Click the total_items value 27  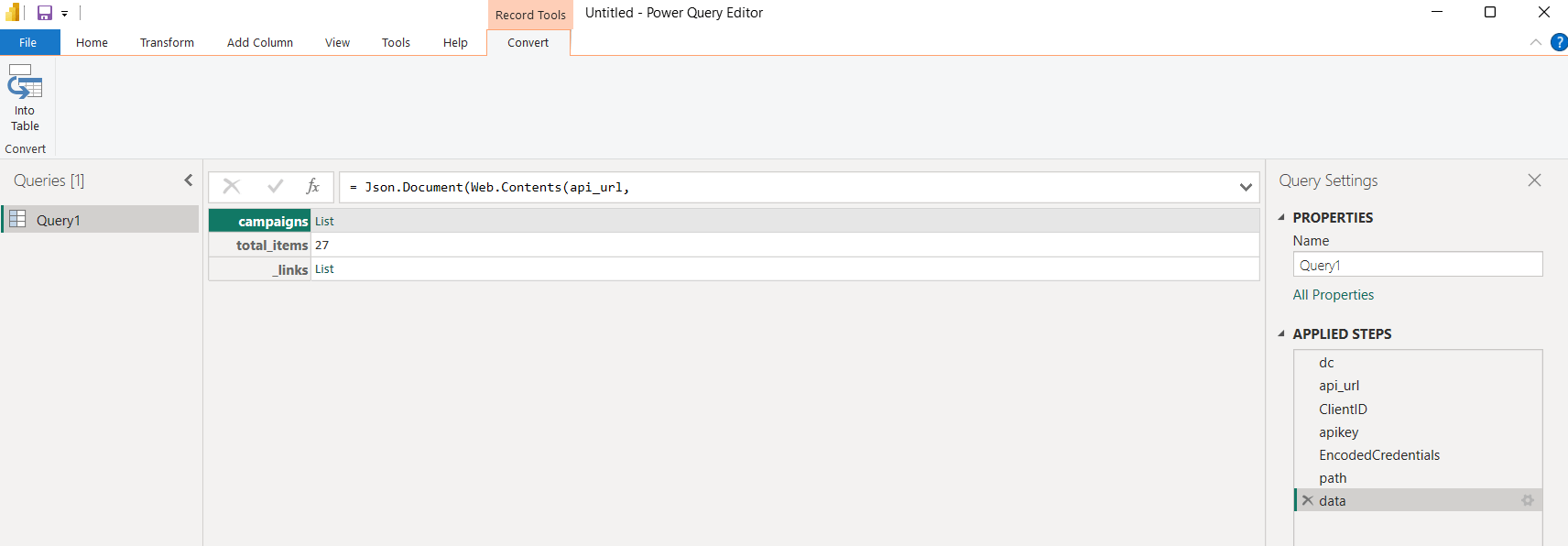click(321, 245)
